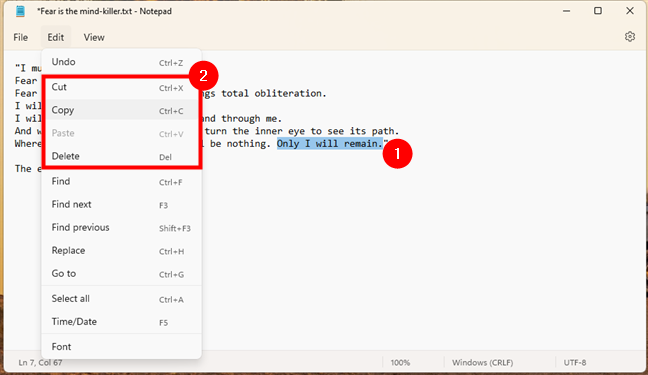Image resolution: width=648 pixels, height=375 pixels.
Task: Choose Find from the Edit menu
Action: point(121,182)
